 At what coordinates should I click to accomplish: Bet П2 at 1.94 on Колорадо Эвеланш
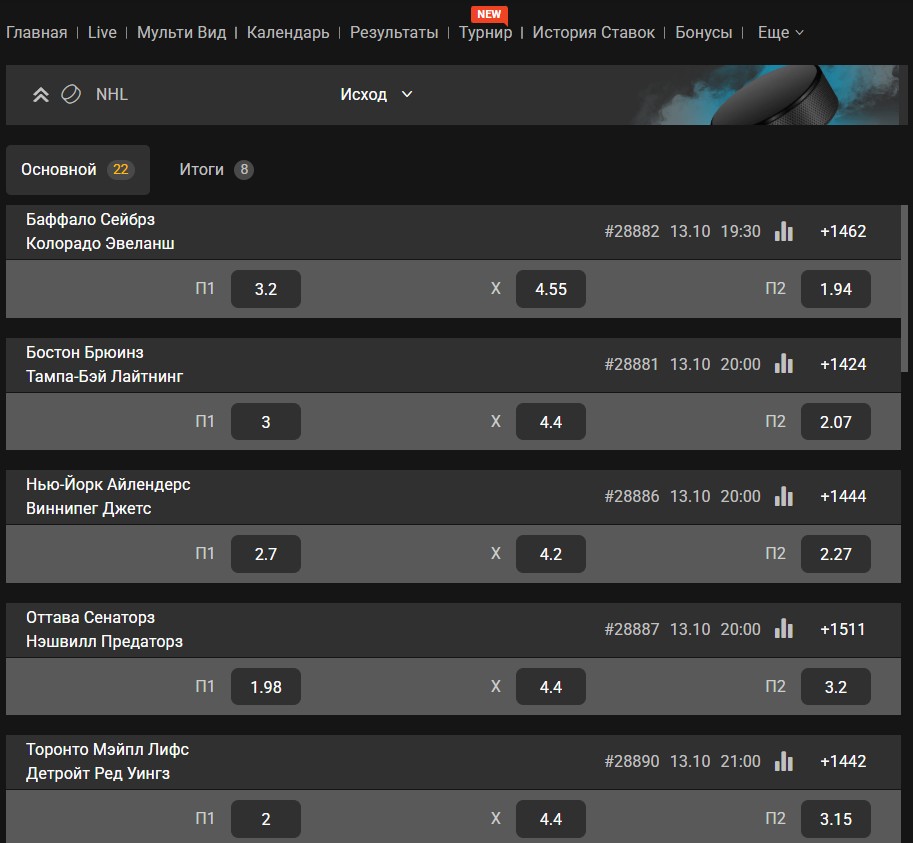coord(836,289)
